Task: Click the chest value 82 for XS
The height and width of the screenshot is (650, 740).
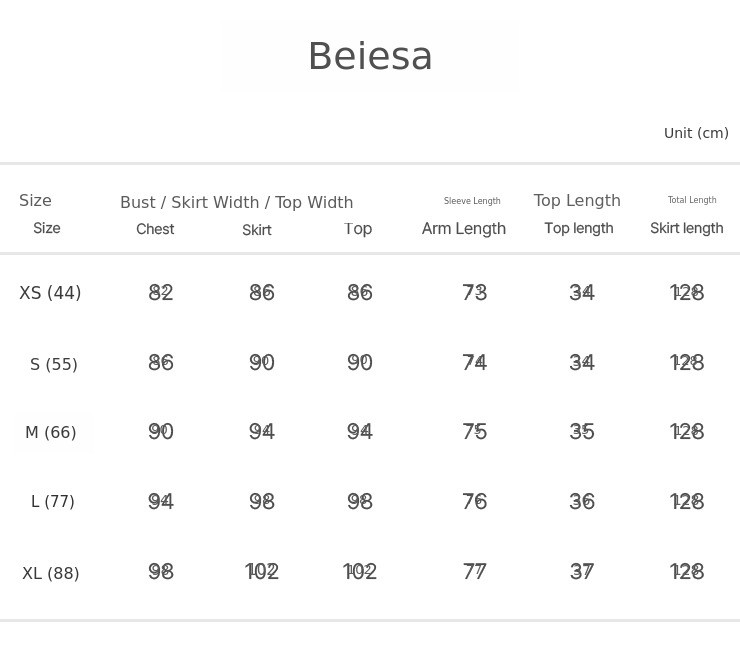Action: (x=161, y=292)
